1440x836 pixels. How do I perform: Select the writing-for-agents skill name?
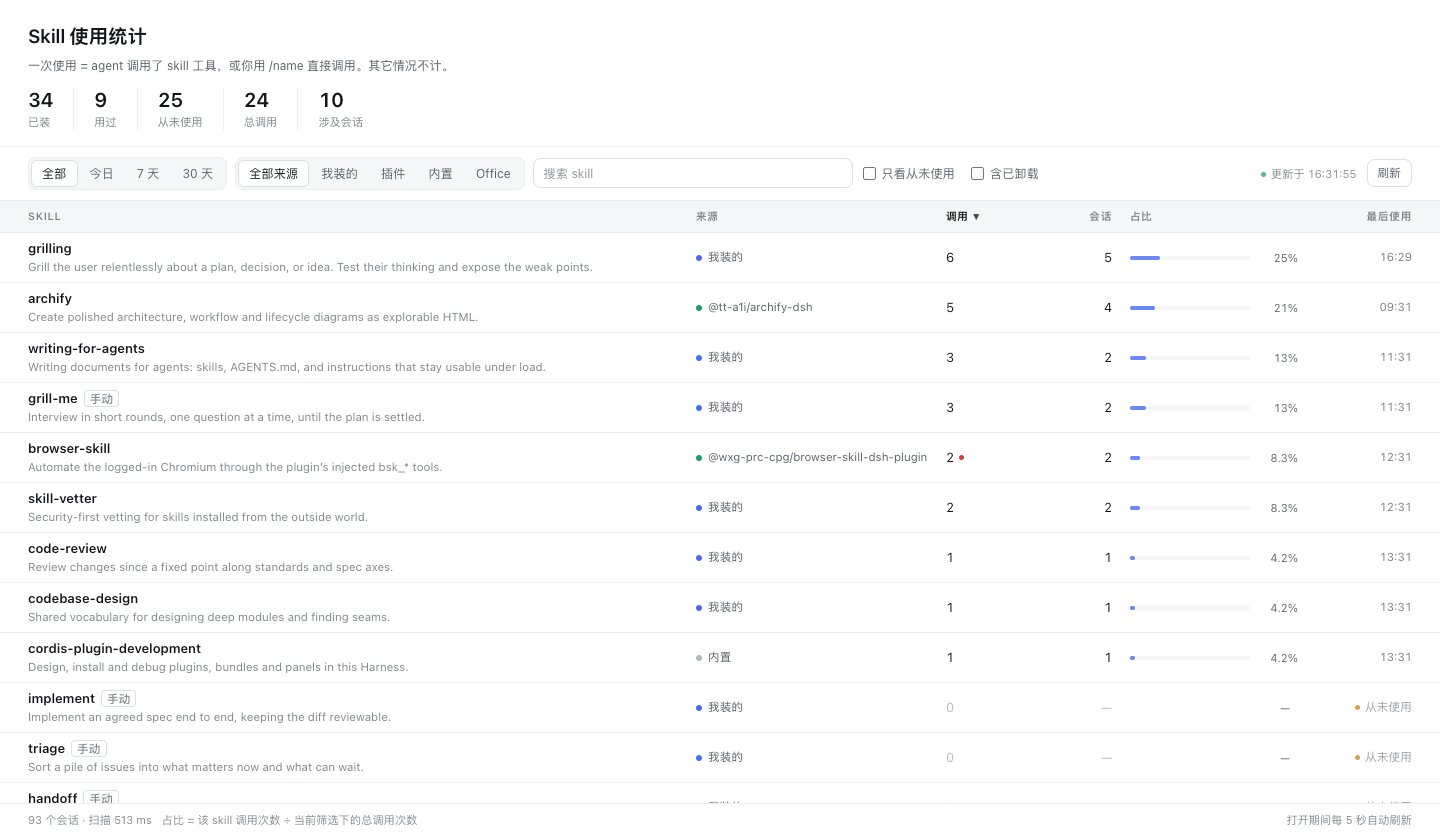(x=86, y=348)
